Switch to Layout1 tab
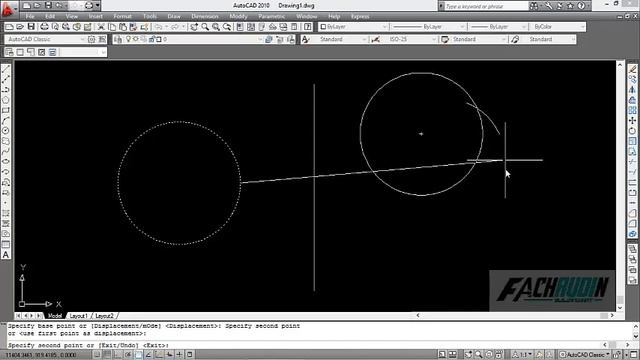 (x=78, y=316)
